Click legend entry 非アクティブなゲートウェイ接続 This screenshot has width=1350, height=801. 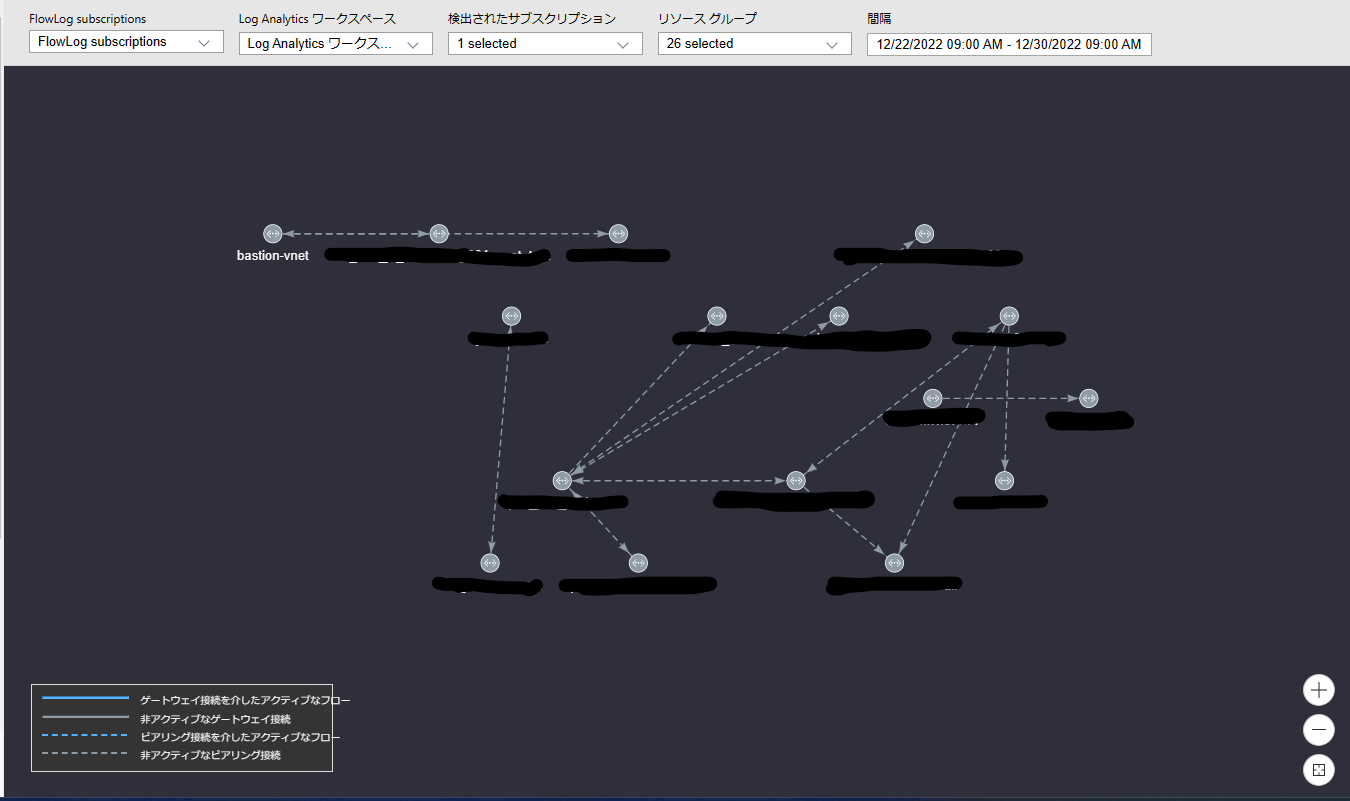click(216, 719)
